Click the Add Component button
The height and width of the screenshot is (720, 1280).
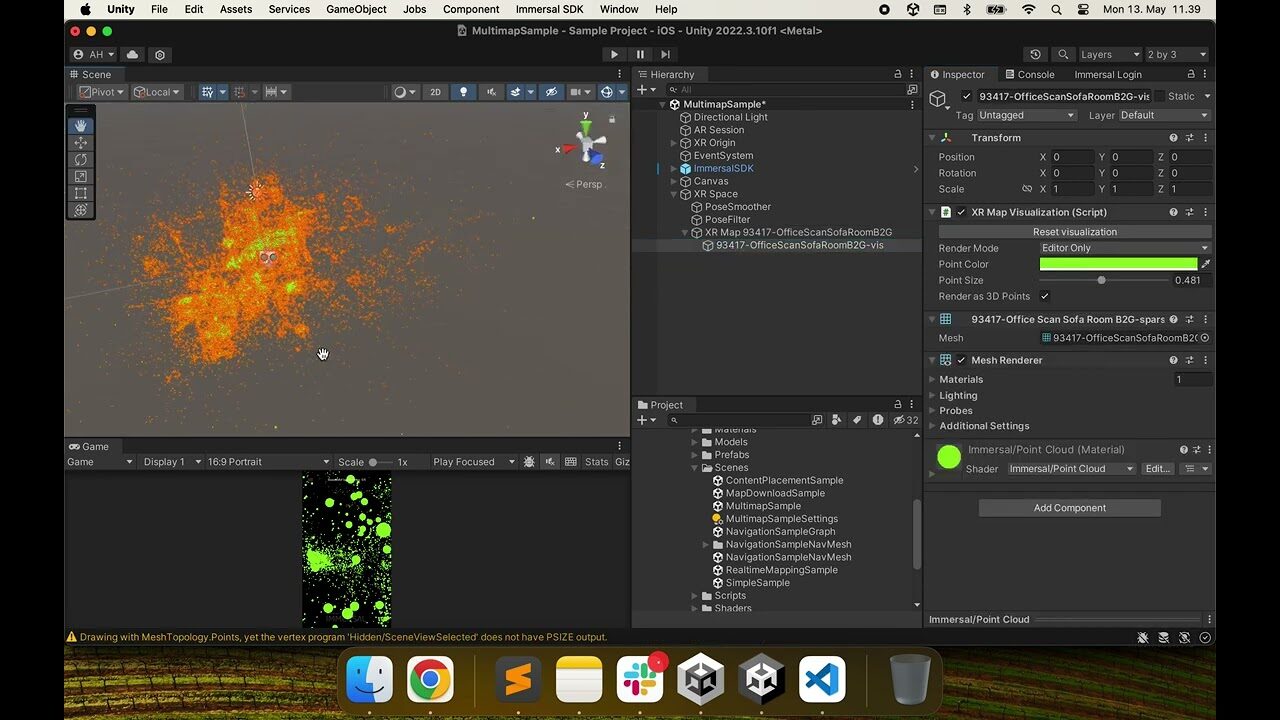point(1070,508)
